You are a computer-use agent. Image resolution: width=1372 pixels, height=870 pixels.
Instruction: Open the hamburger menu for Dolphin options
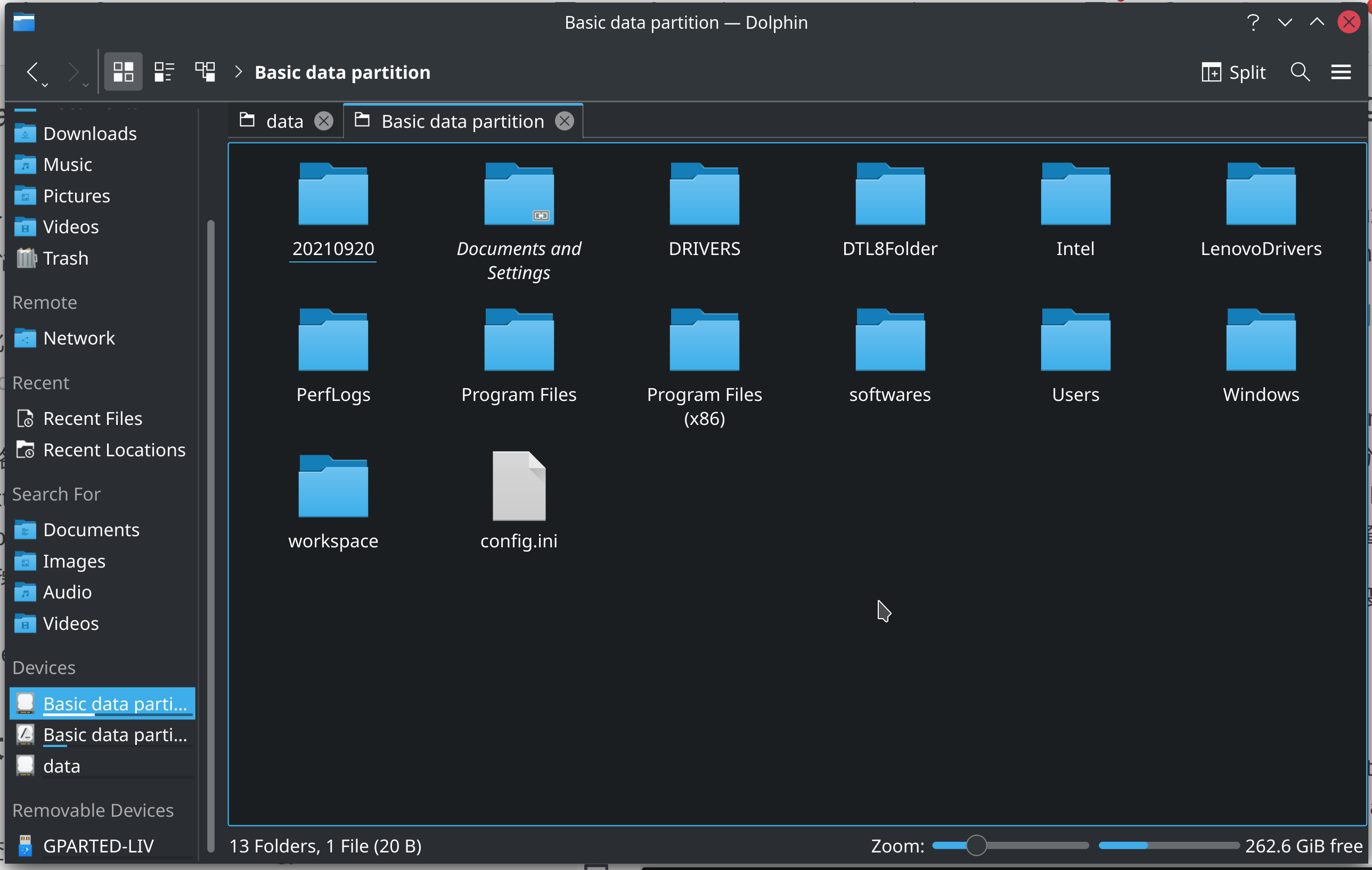1341,72
